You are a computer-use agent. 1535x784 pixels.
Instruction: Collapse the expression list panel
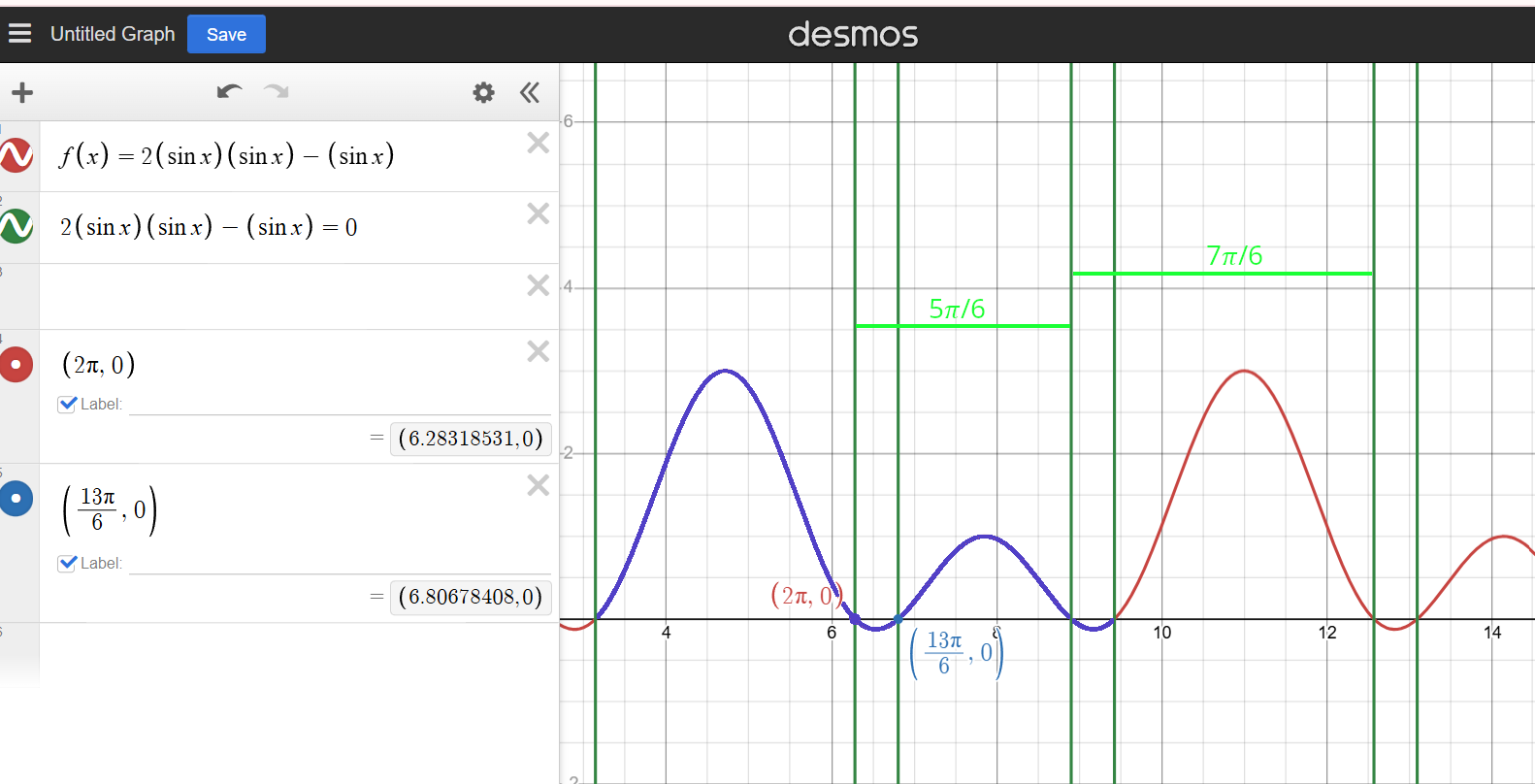pos(529,93)
